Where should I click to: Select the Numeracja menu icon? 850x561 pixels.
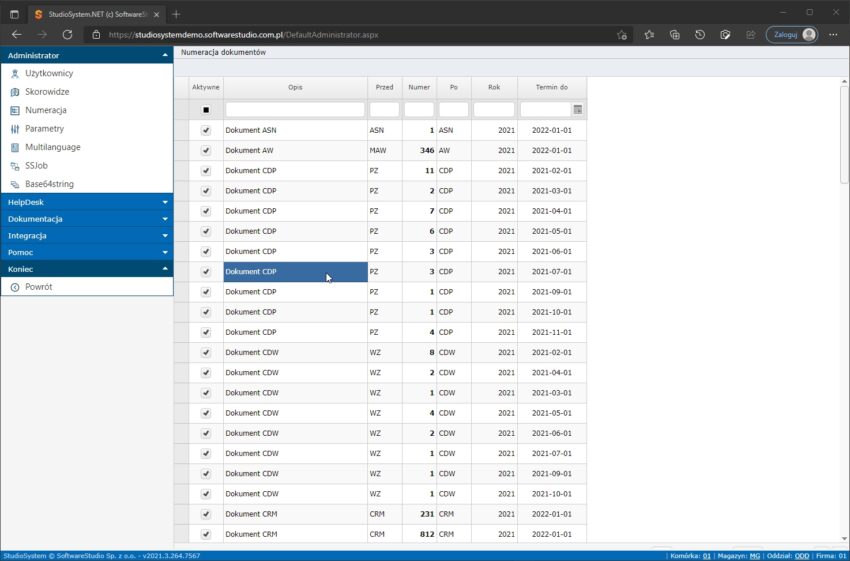pyautogui.click(x=15, y=110)
